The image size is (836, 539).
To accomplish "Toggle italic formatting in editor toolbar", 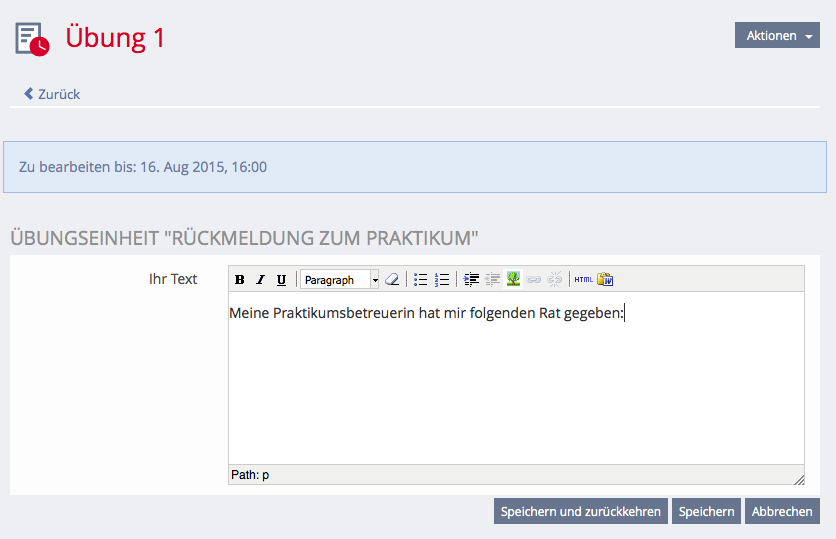I will [260, 279].
